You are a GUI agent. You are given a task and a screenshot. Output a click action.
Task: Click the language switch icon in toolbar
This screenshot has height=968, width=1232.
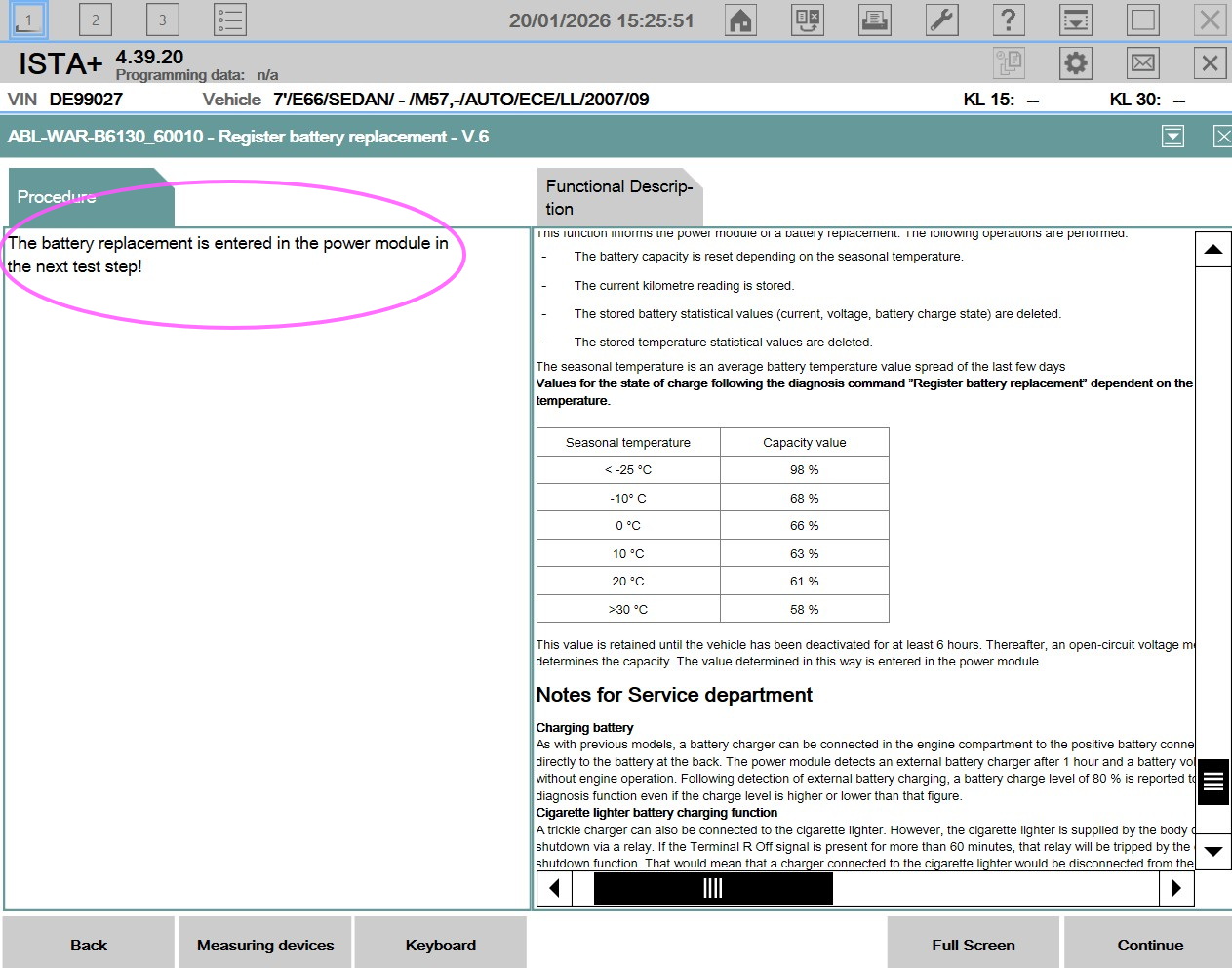pos(808,20)
